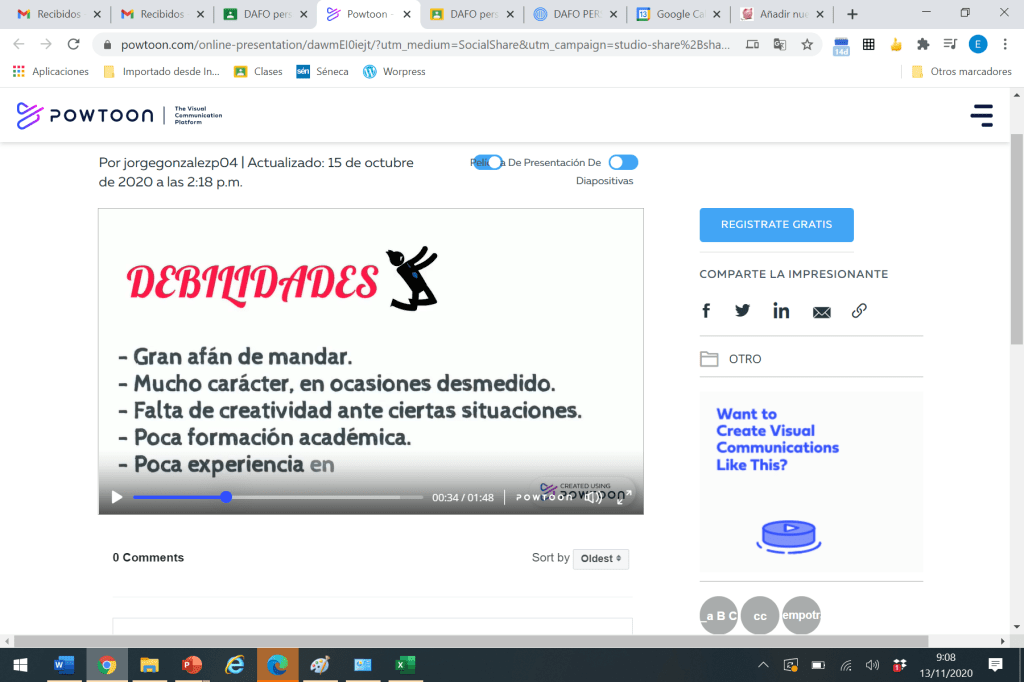Open Microsoft Word from the taskbar

[63, 664]
